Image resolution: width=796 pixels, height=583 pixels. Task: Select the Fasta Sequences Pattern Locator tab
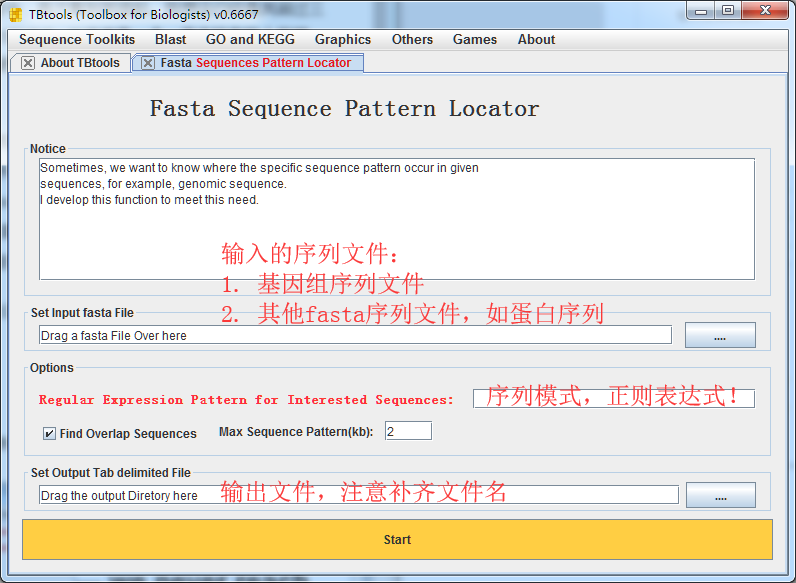[248, 63]
